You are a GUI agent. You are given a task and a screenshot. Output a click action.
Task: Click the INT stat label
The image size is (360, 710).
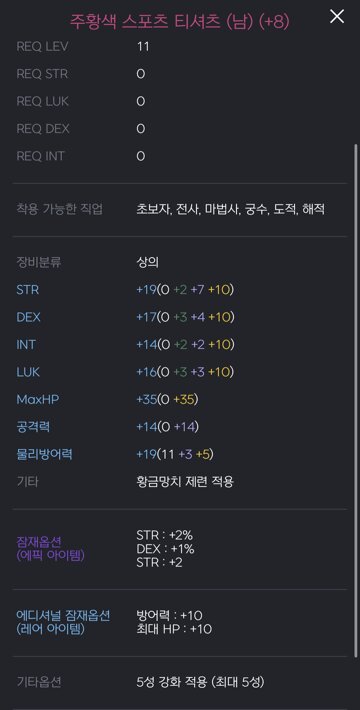point(26,345)
